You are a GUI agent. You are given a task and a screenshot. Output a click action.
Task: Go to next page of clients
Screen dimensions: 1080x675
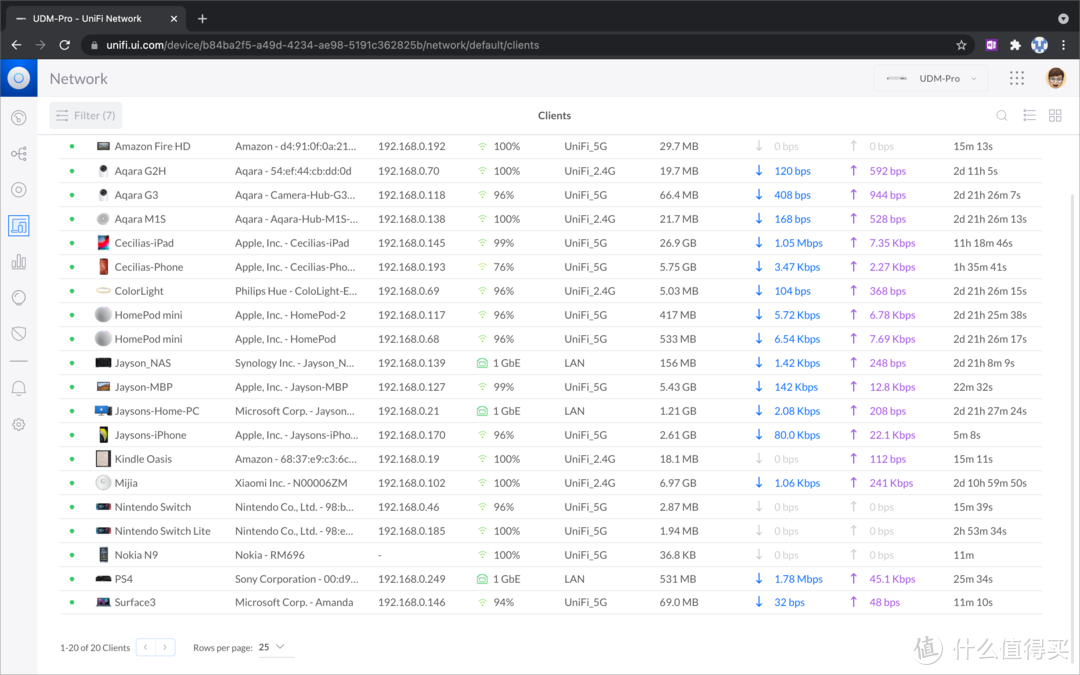pyautogui.click(x=165, y=647)
